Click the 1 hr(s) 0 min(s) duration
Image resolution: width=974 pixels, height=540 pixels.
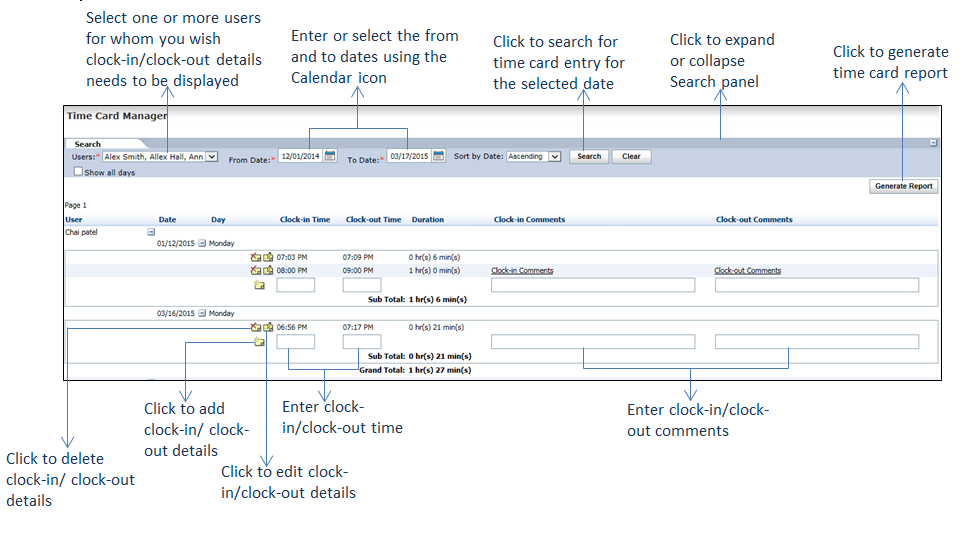[x=434, y=271]
